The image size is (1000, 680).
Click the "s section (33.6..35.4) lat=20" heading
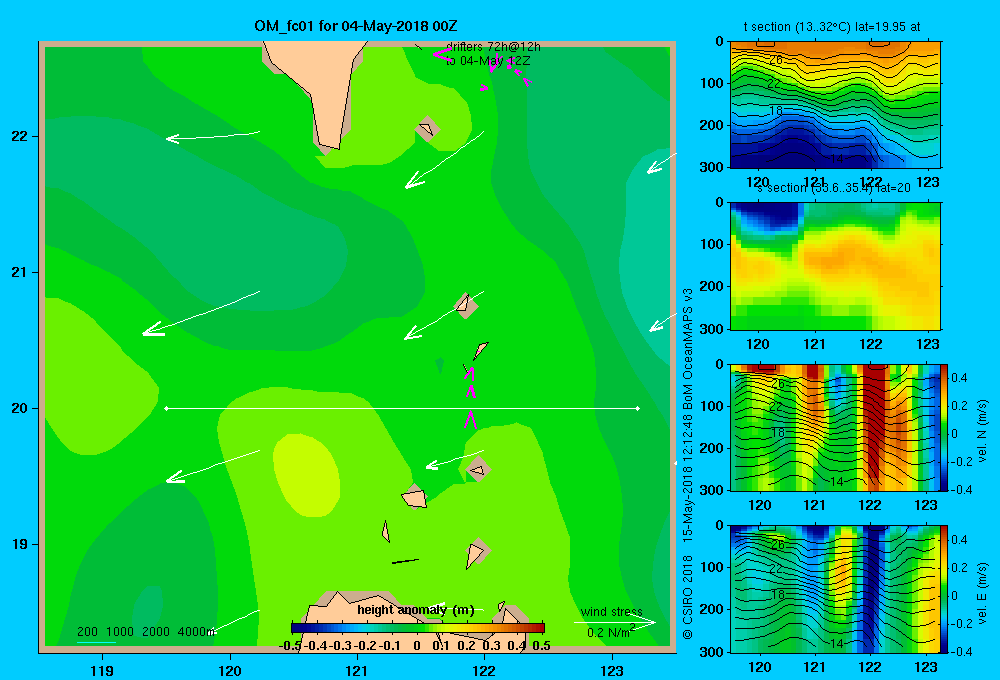[833, 188]
